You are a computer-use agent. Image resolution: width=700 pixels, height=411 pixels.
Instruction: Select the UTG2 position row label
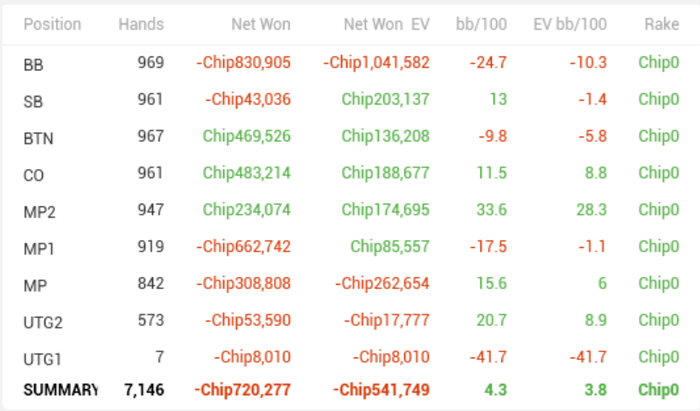(44, 321)
